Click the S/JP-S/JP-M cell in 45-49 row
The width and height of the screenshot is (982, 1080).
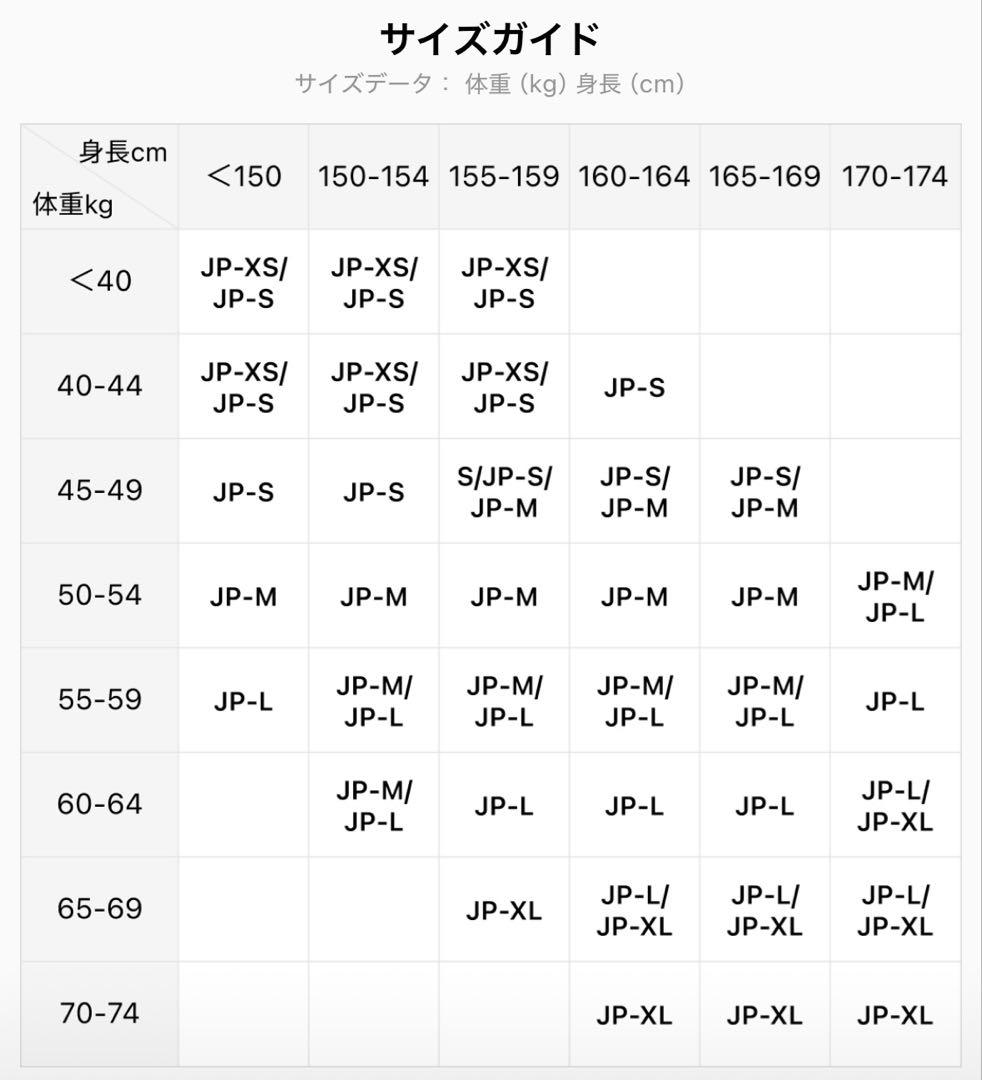coord(504,492)
